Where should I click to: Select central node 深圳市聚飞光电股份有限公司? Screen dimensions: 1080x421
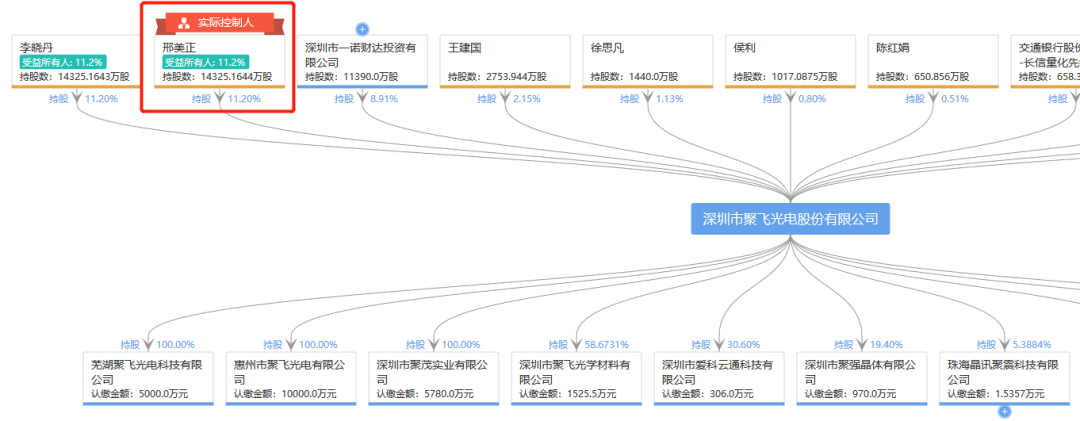(790, 219)
